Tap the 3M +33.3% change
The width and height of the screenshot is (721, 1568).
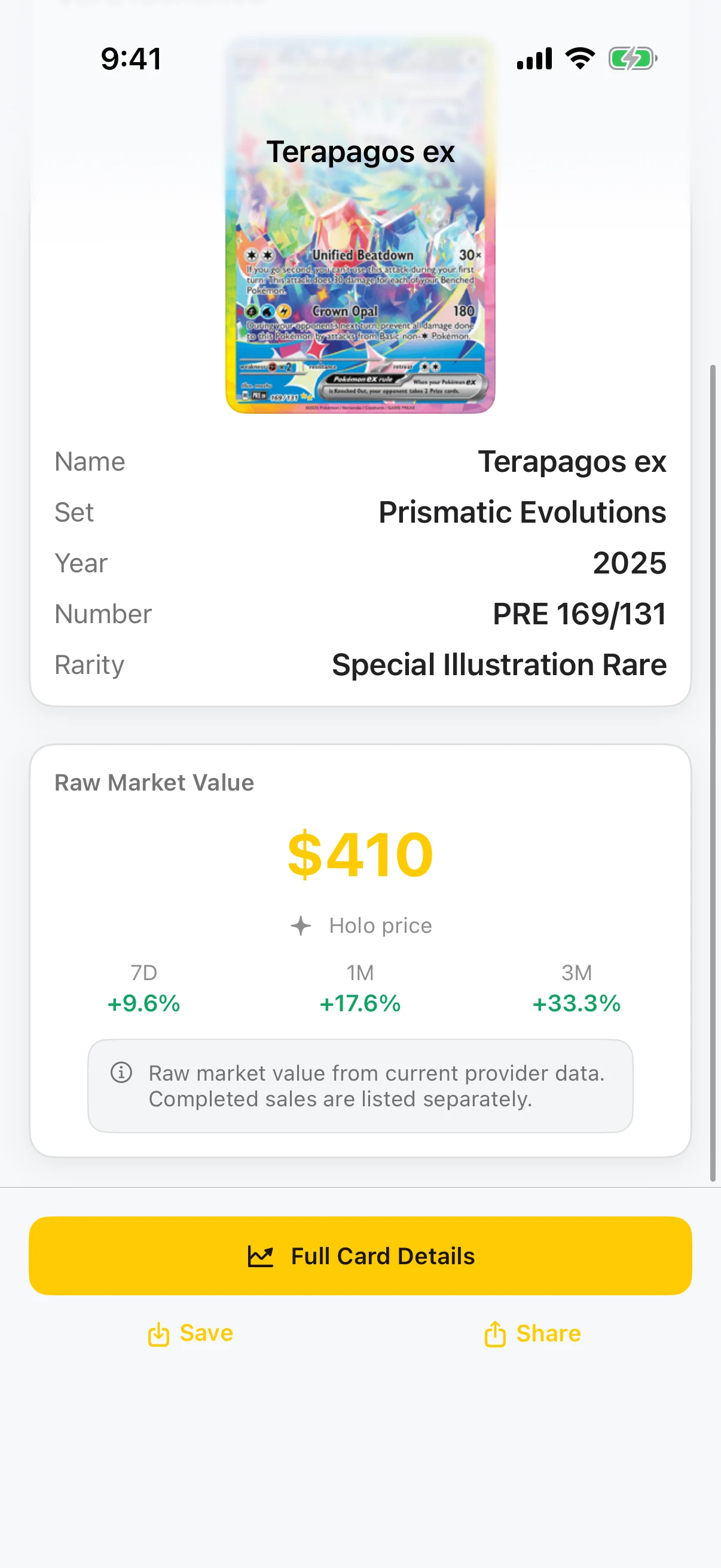point(576,988)
